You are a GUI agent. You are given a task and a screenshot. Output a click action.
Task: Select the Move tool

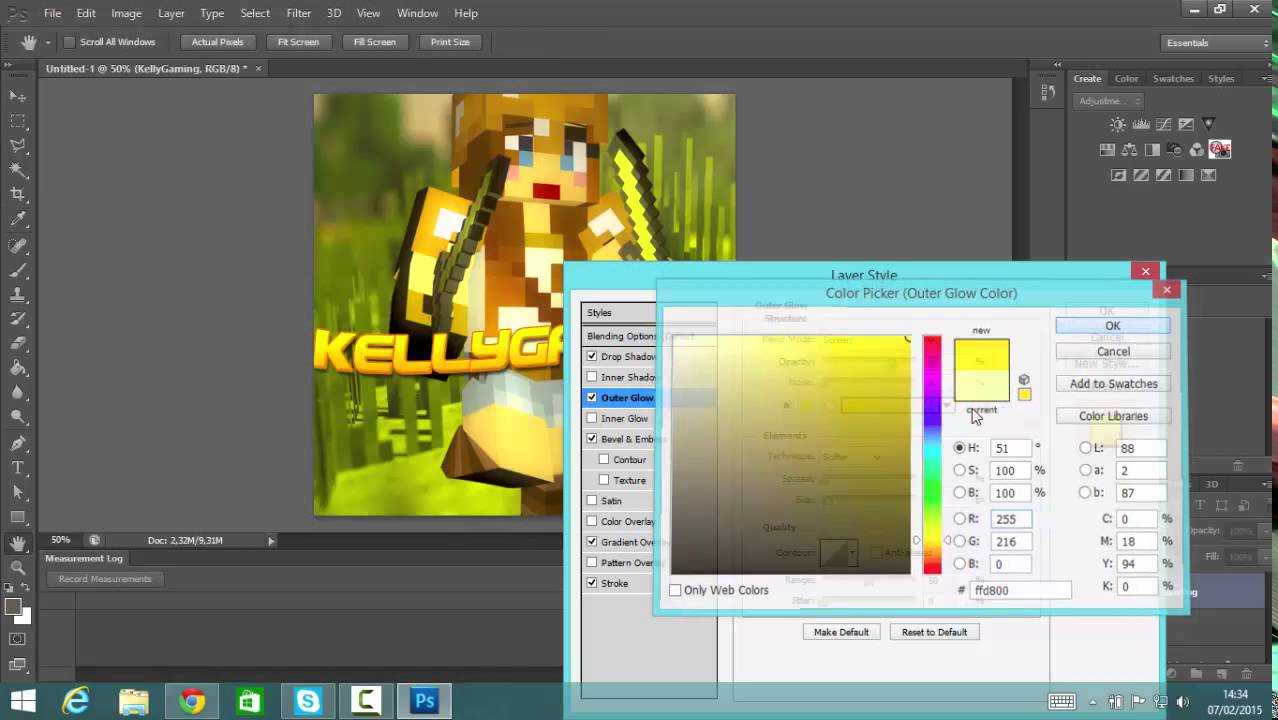coord(18,96)
